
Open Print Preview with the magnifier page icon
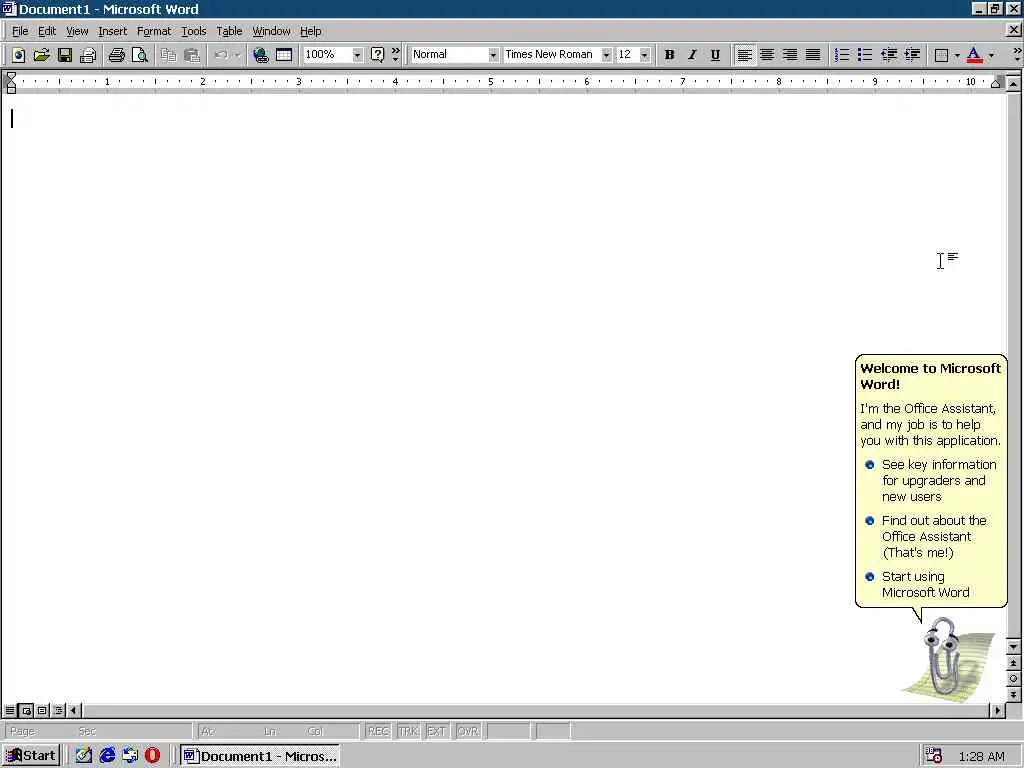[140, 55]
